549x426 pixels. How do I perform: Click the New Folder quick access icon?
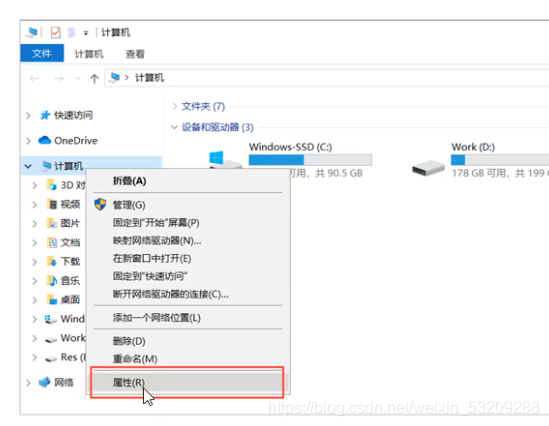71,33
